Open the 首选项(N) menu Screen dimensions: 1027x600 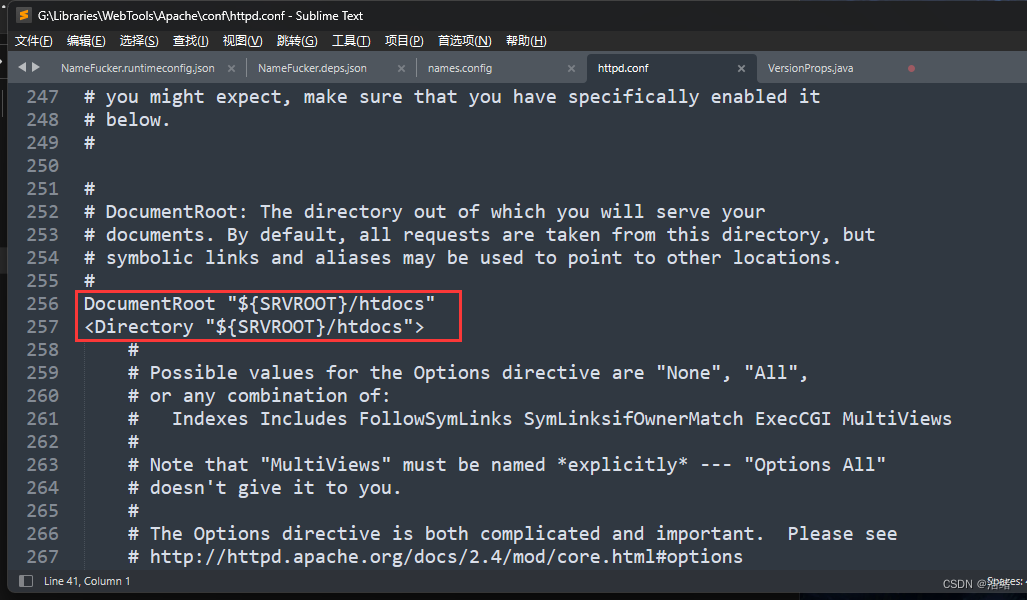(x=465, y=41)
